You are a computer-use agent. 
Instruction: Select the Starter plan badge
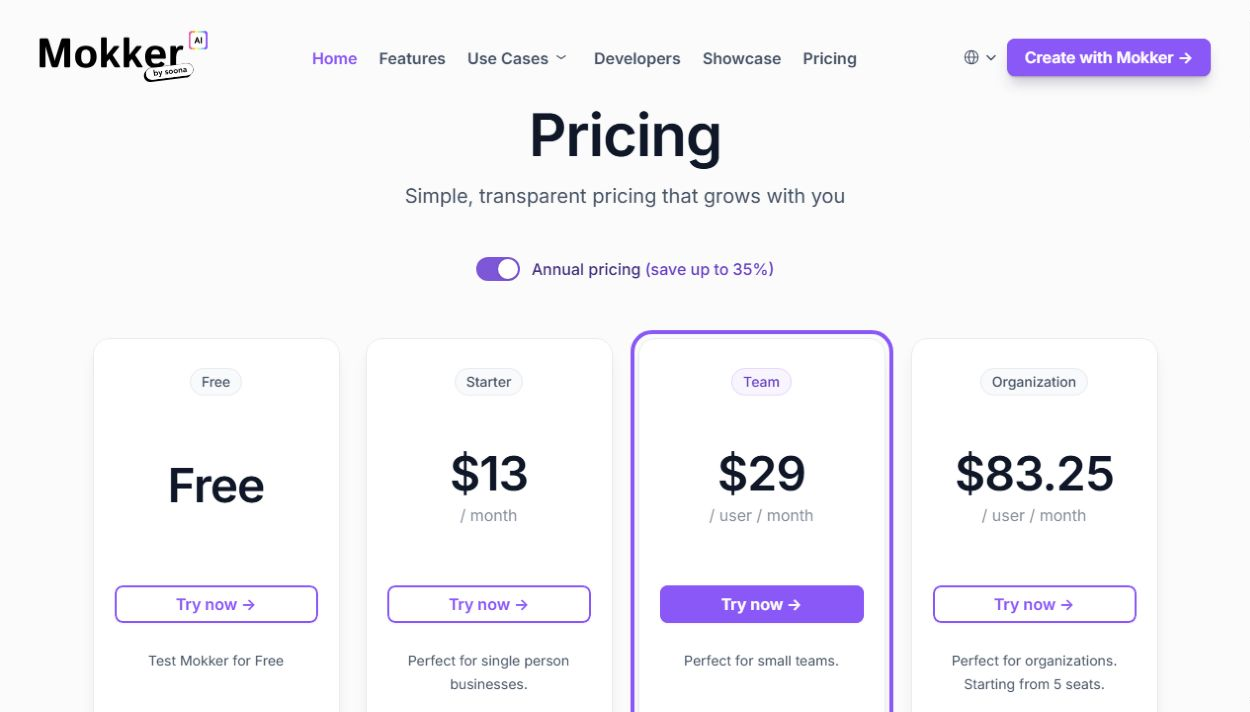pyautogui.click(x=489, y=382)
